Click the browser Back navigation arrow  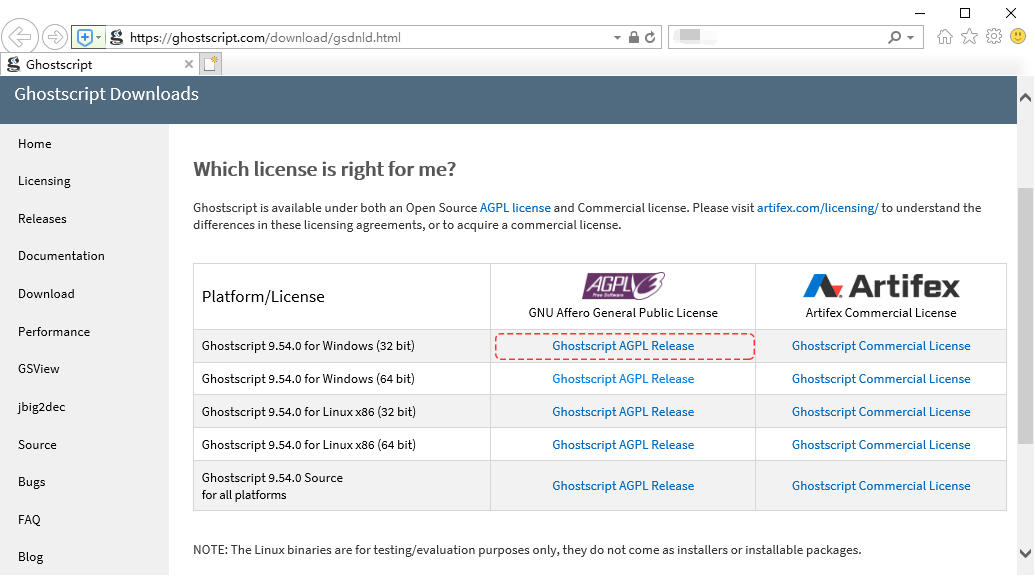20,36
